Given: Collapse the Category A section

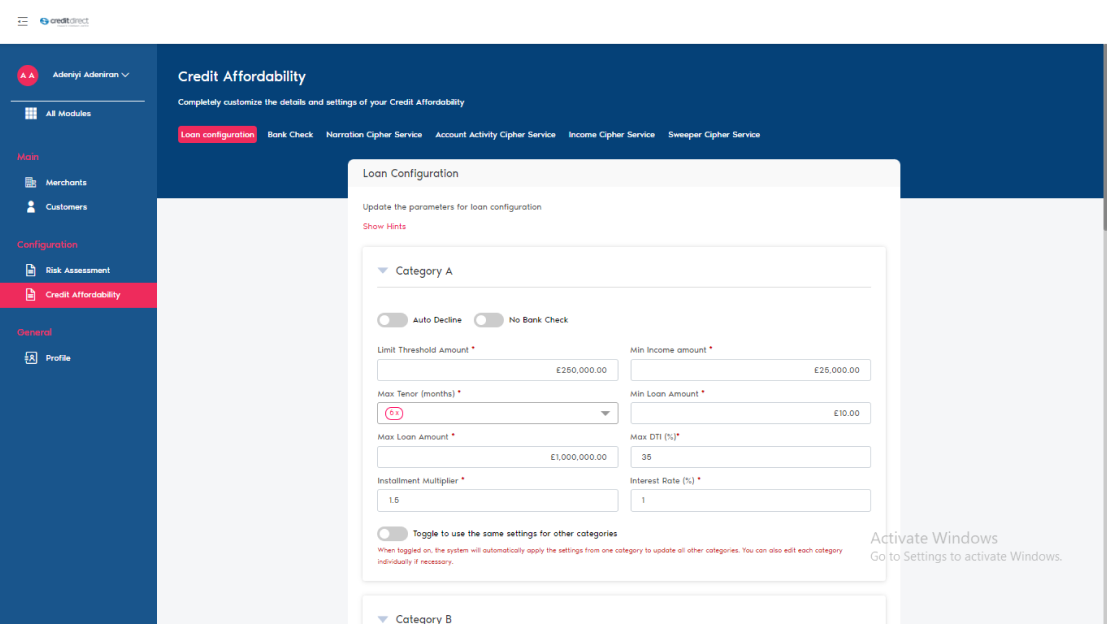Looking at the screenshot, I should click(382, 270).
